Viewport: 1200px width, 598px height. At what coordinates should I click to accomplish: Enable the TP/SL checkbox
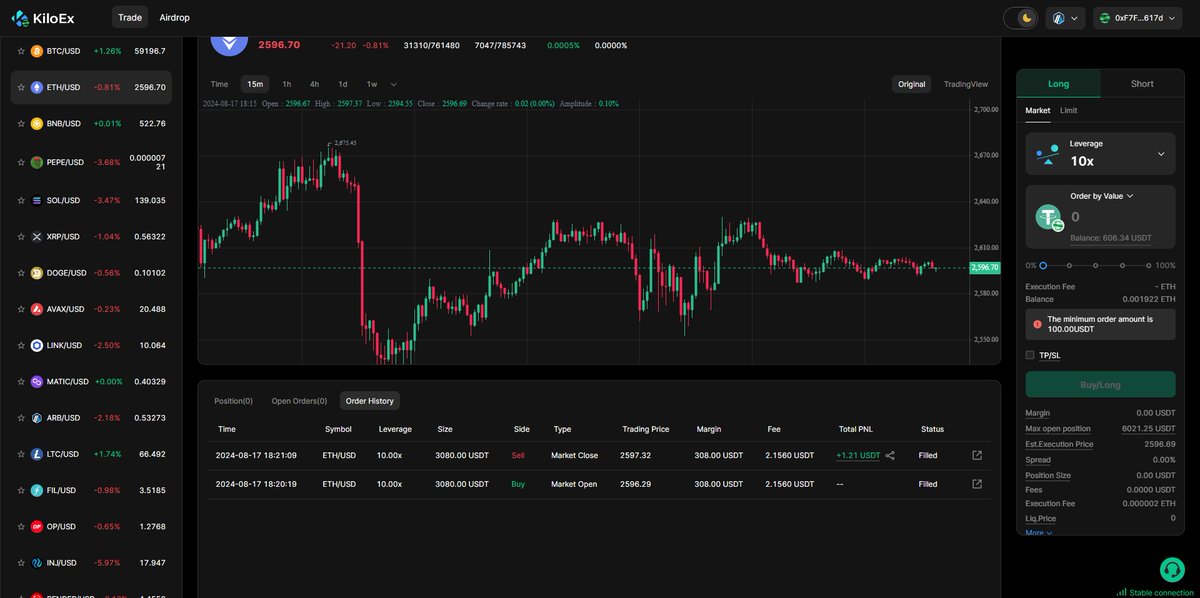coord(1030,355)
